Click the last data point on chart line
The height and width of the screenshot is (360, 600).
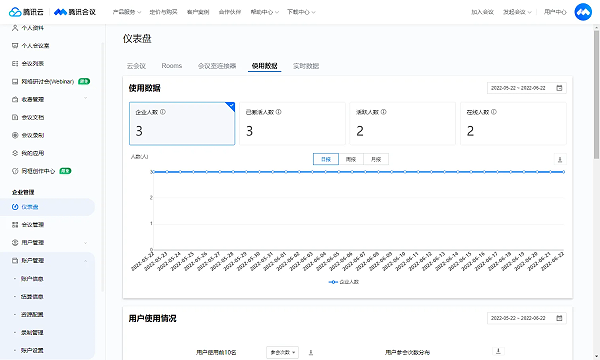point(564,172)
